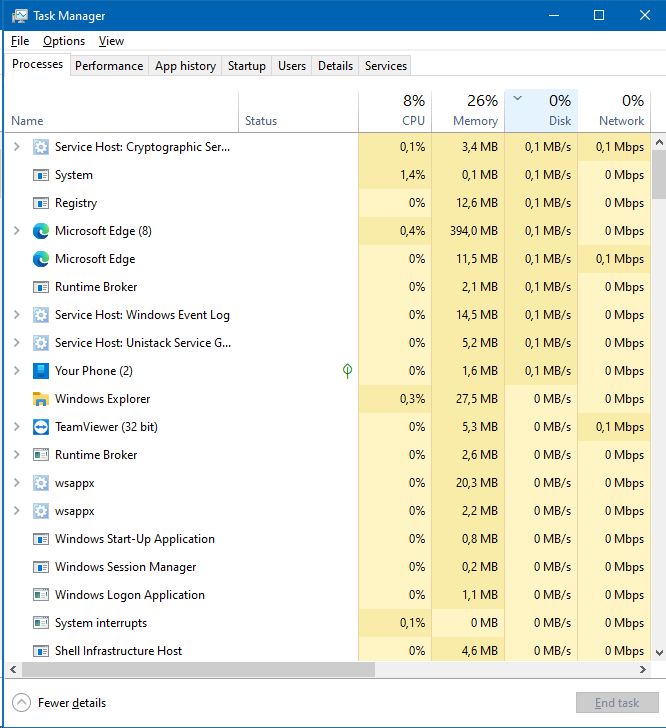This screenshot has height=728, width=666.
Task: Sort by the CPU column header
Action: tap(395, 111)
